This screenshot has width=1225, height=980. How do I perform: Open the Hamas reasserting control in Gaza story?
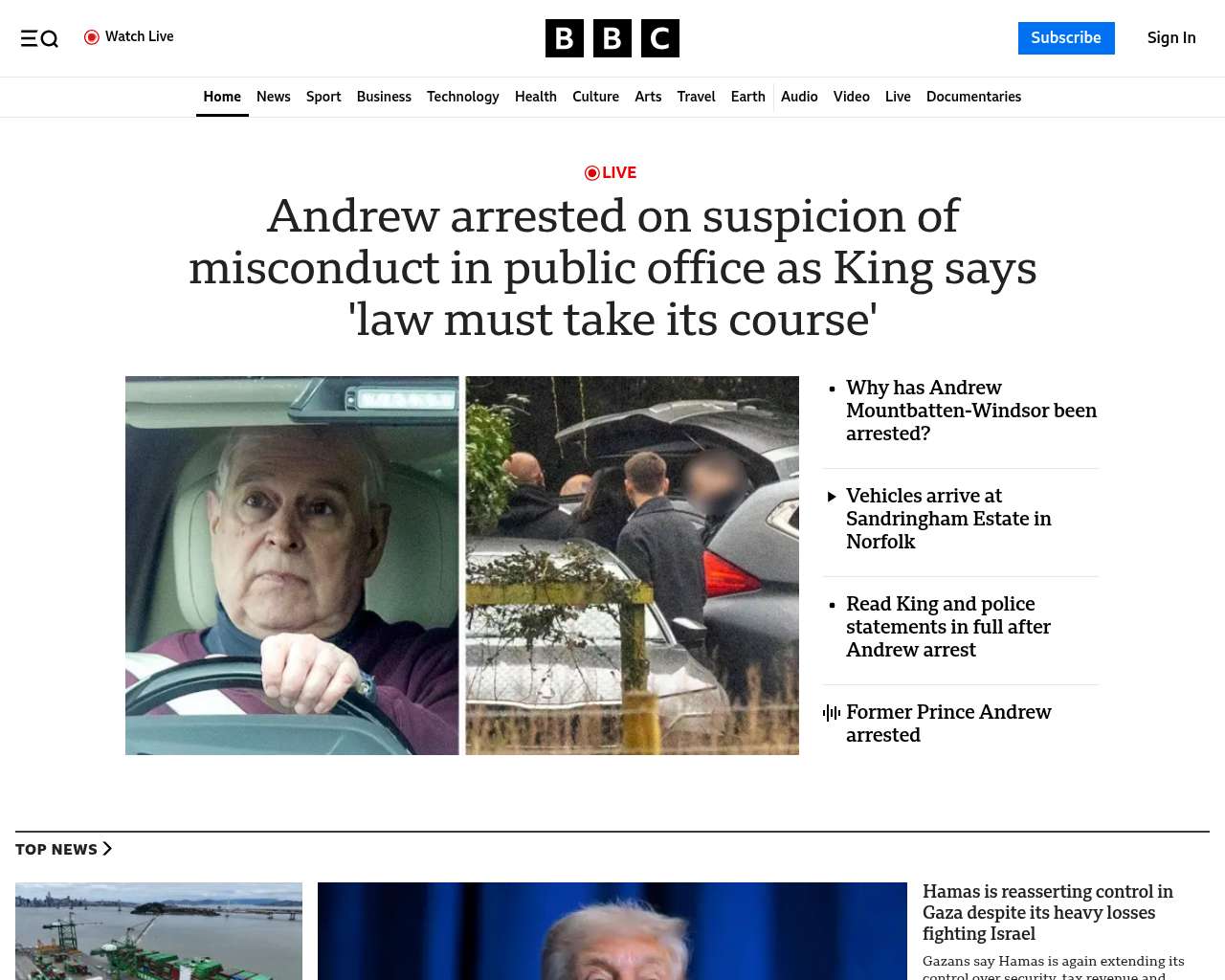coord(1048,913)
